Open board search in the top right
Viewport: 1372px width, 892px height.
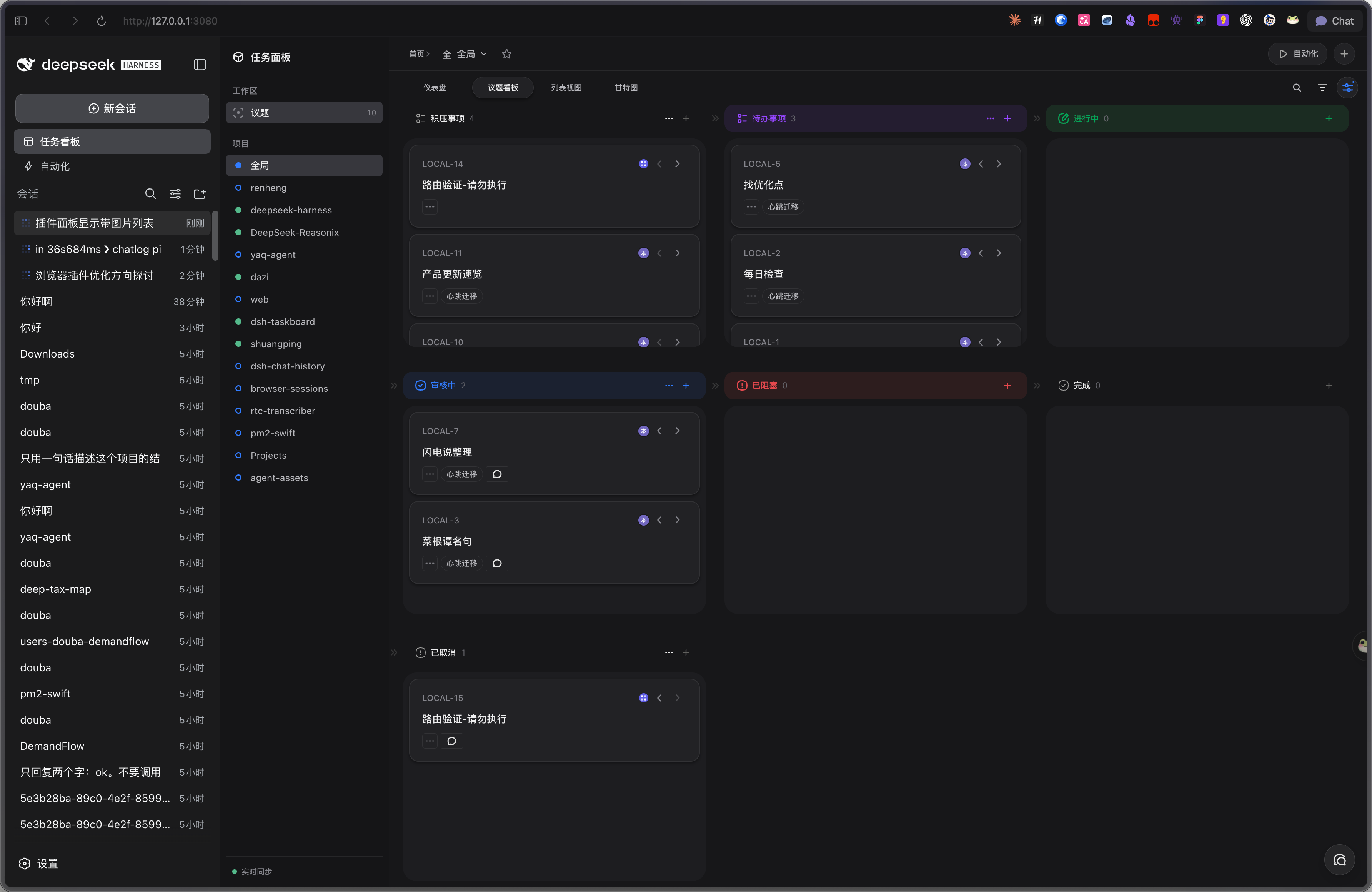(x=1297, y=88)
